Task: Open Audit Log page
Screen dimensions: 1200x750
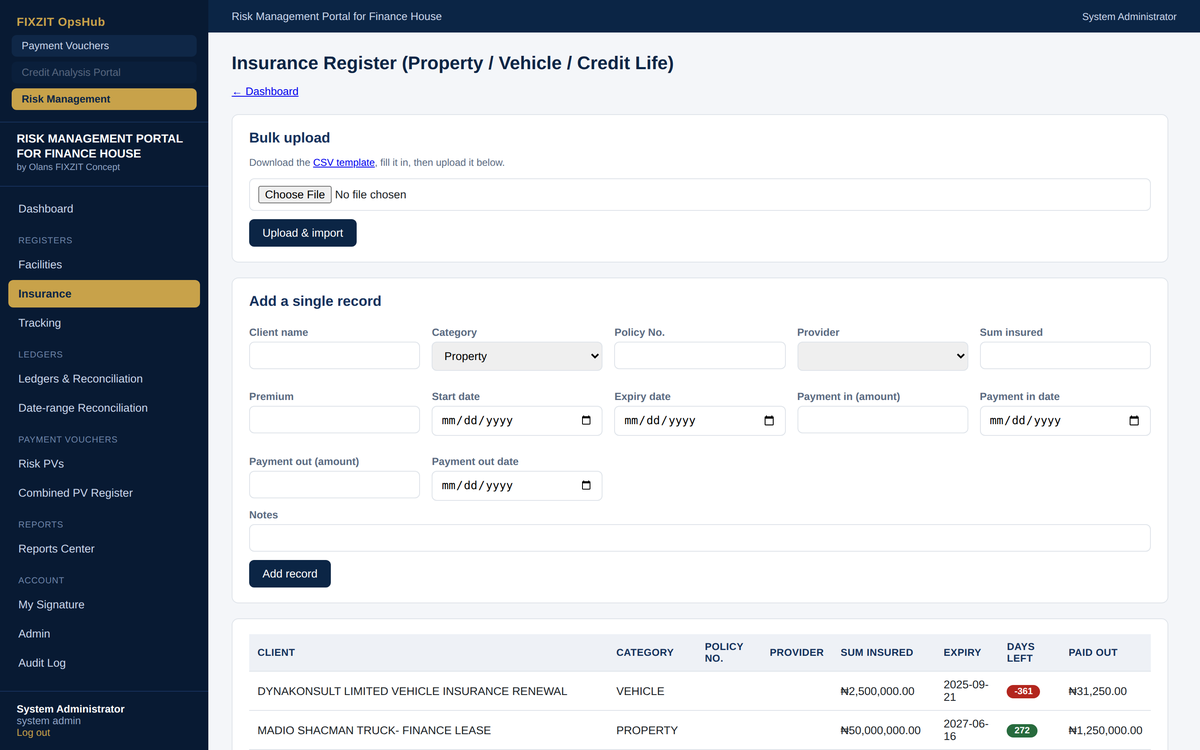Action: pyautogui.click(x=104, y=663)
